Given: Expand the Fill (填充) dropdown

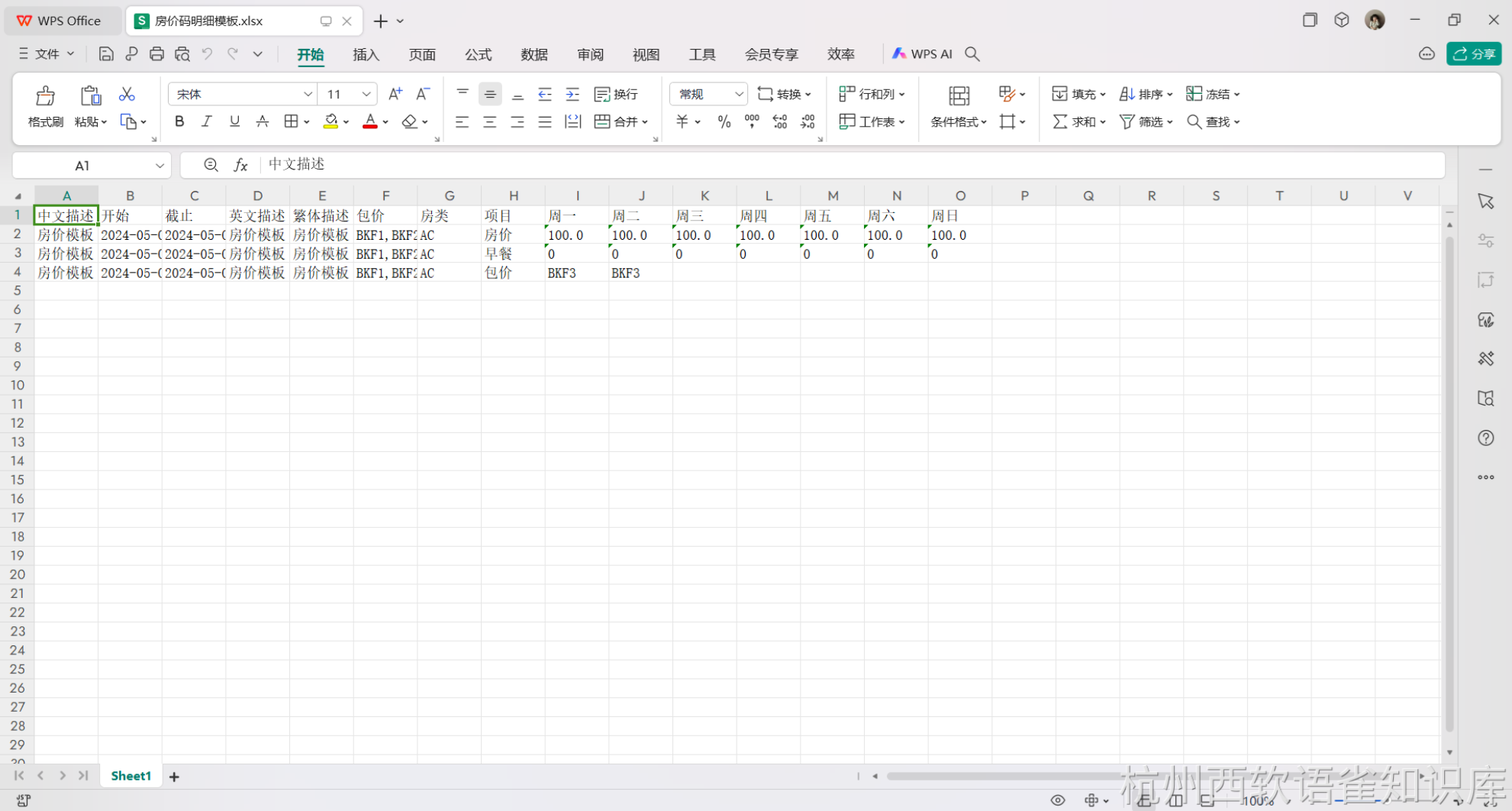Looking at the screenshot, I should click(1102, 95).
